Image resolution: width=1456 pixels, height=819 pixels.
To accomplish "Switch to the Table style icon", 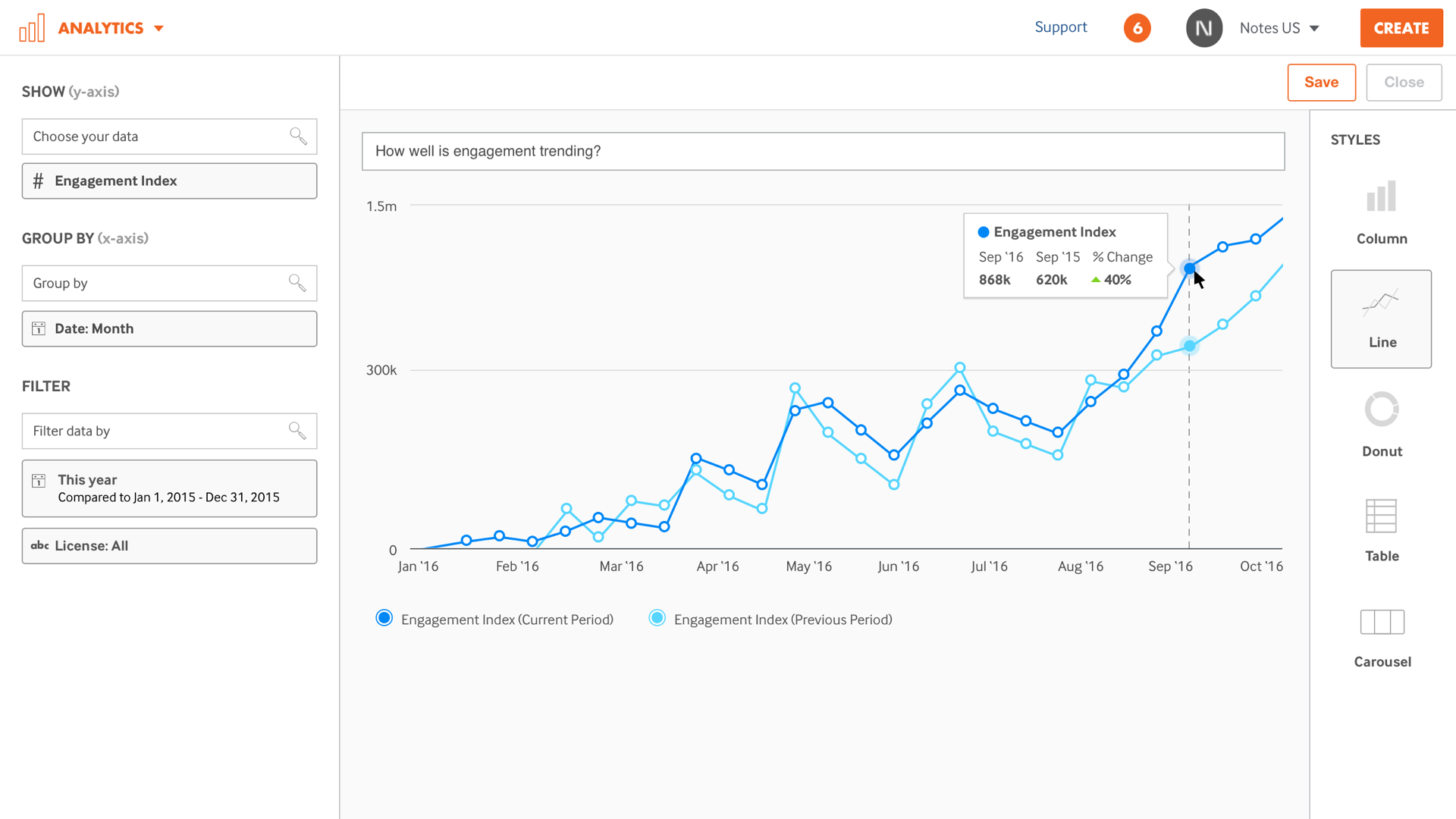I will coord(1381,516).
